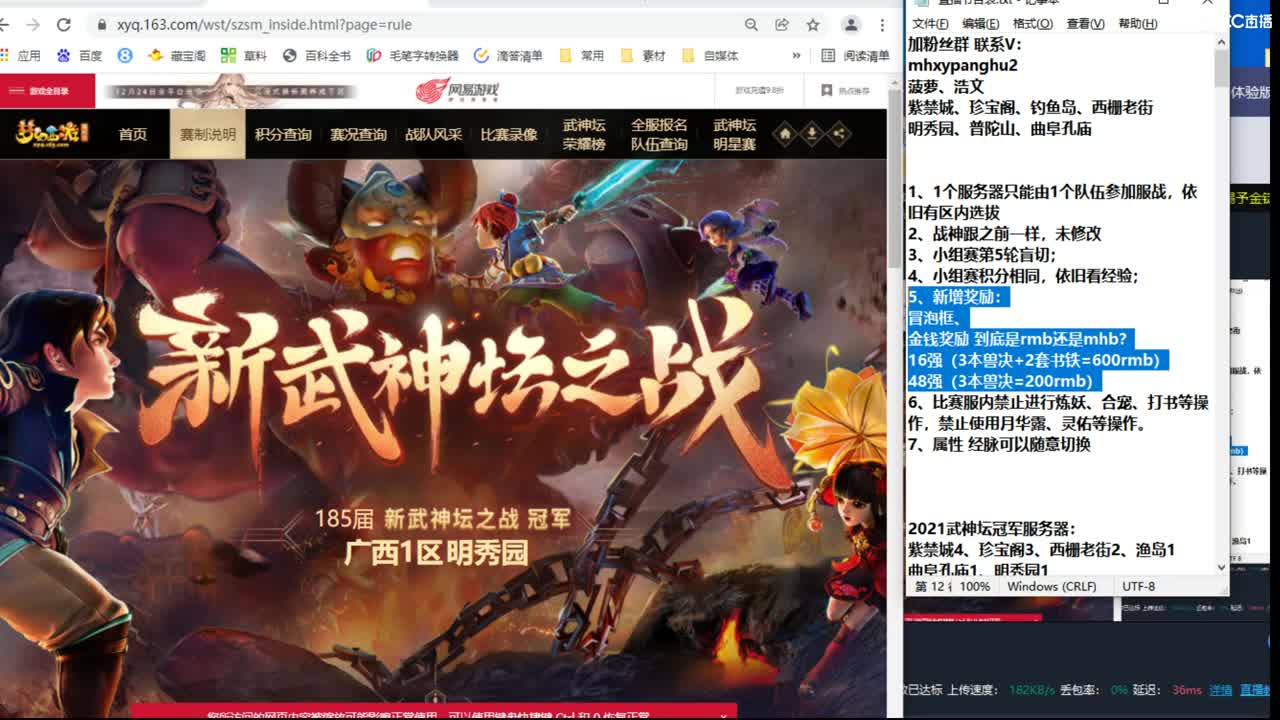The height and width of the screenshot is (720, 1280).
Task: Open 游戏全目录 red menu button
Action: [x=47, y=91]
